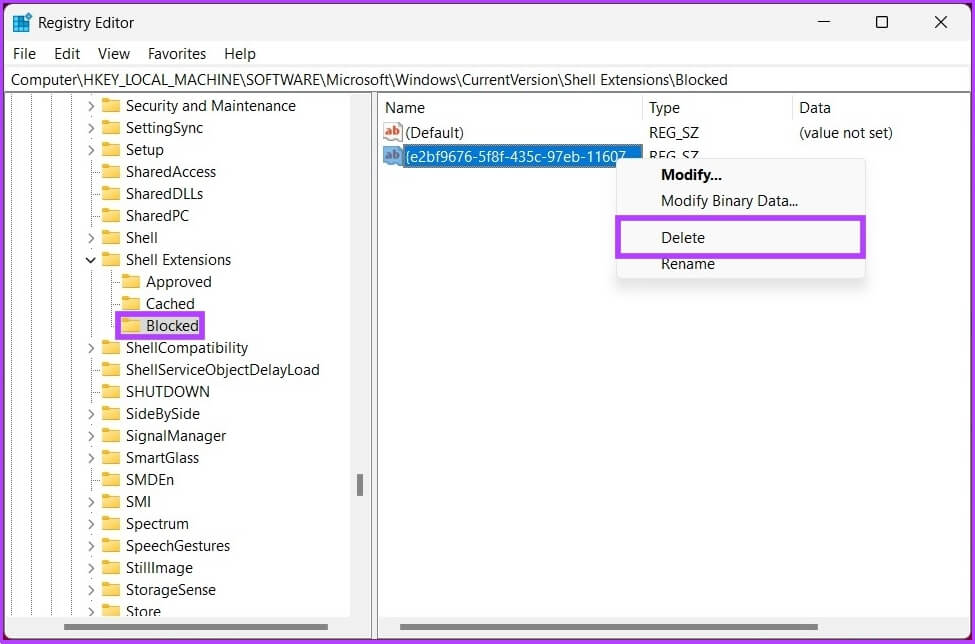Image resolution: width=975 pixels, height=644 pixels.
Task: Click the Registry Editor app icon in title bar
Action: (x=22, y=22)
